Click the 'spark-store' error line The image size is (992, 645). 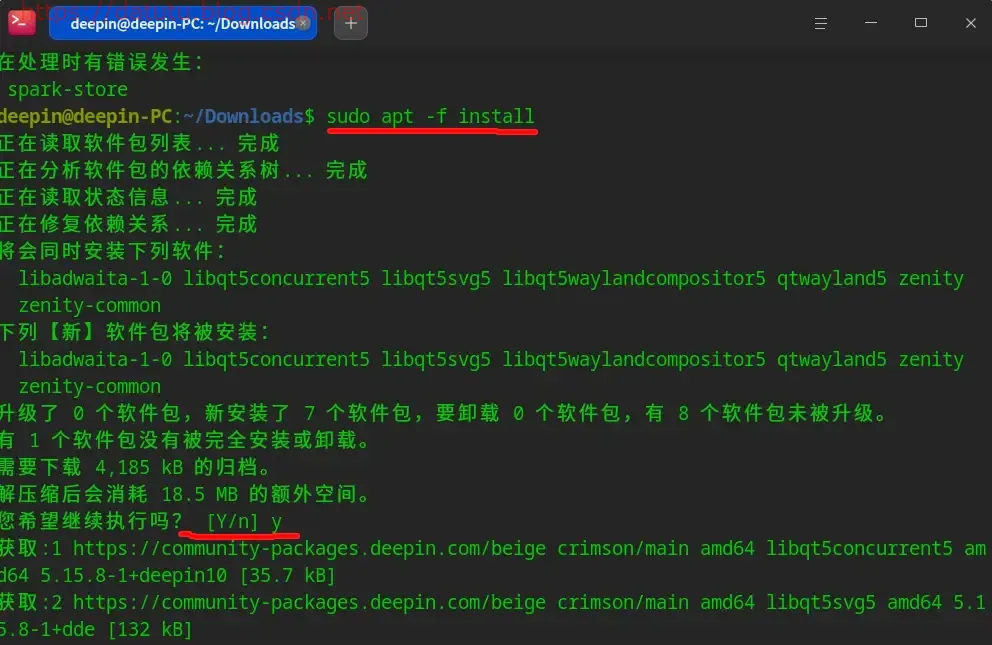[x=68, y=89]
